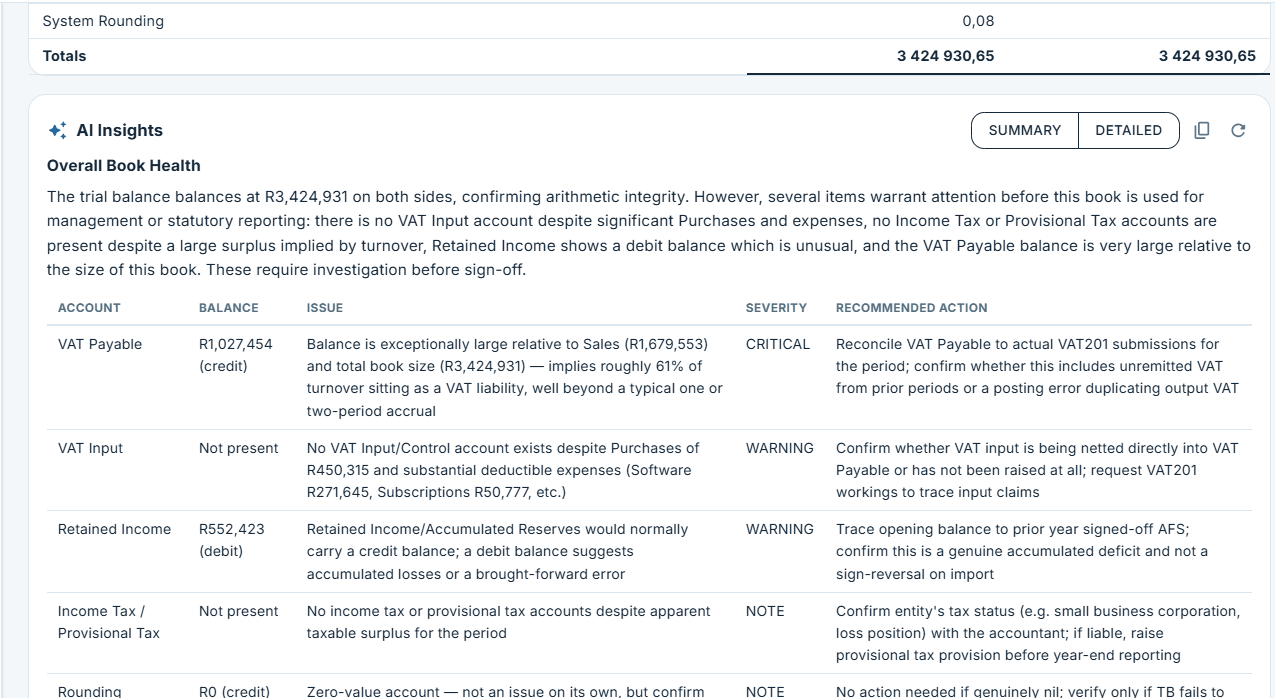Click the VAT Input recommended action text
Screen dimensions: 1275x698
coord(1037,470)
